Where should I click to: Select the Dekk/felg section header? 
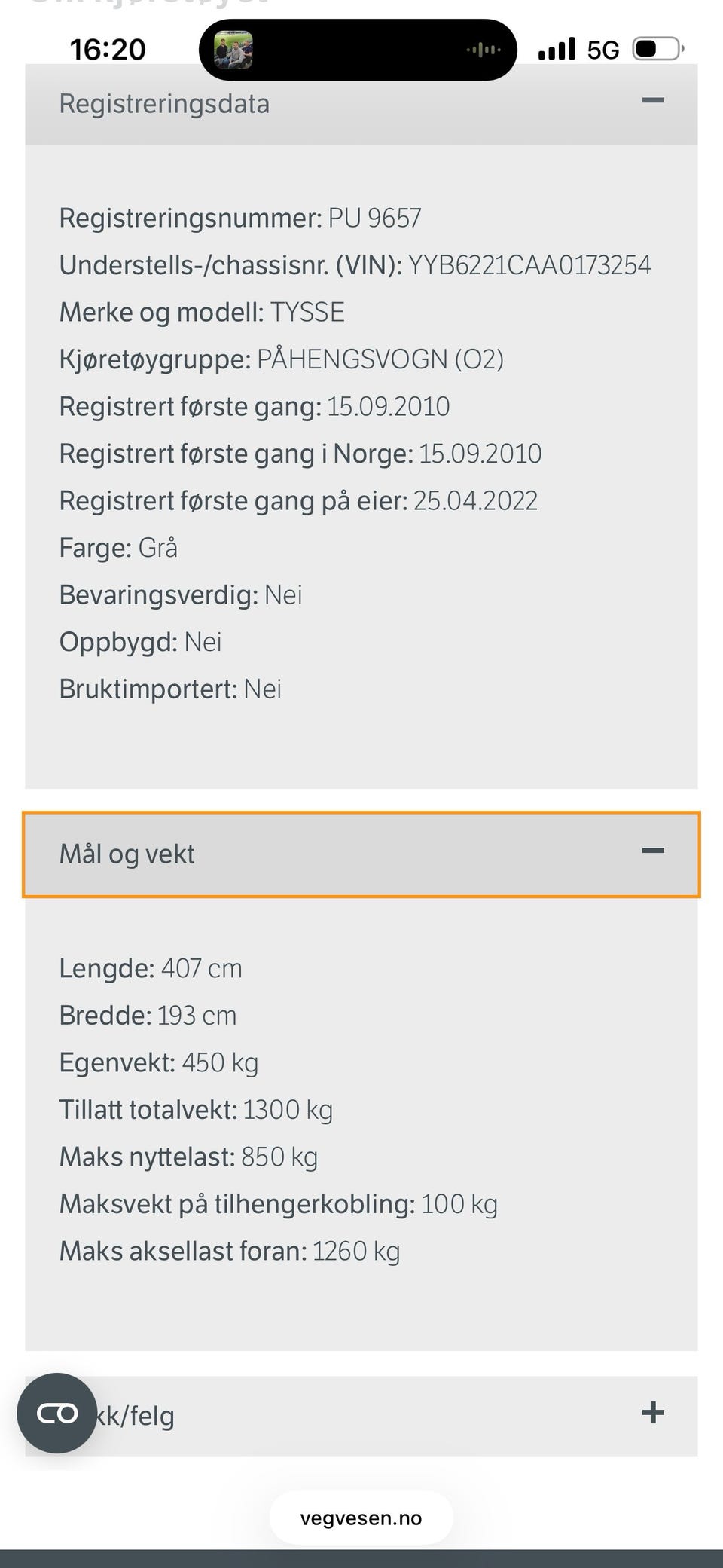(x=361, y=1416)
